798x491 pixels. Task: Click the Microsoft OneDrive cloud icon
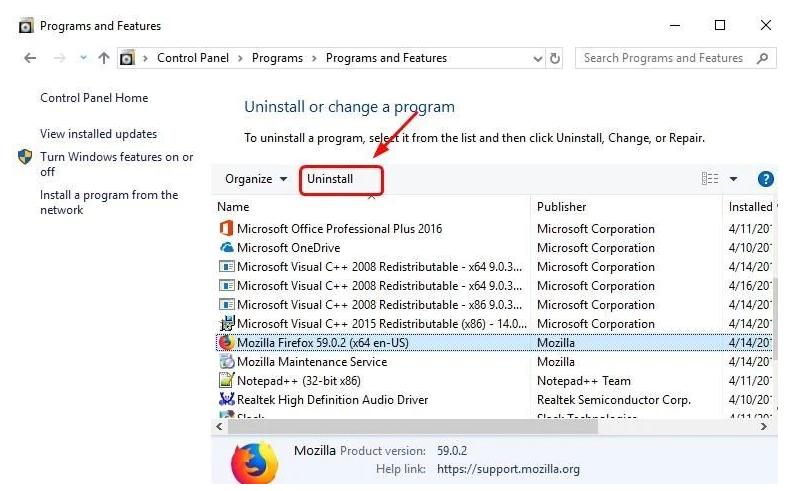click(226, 247)
